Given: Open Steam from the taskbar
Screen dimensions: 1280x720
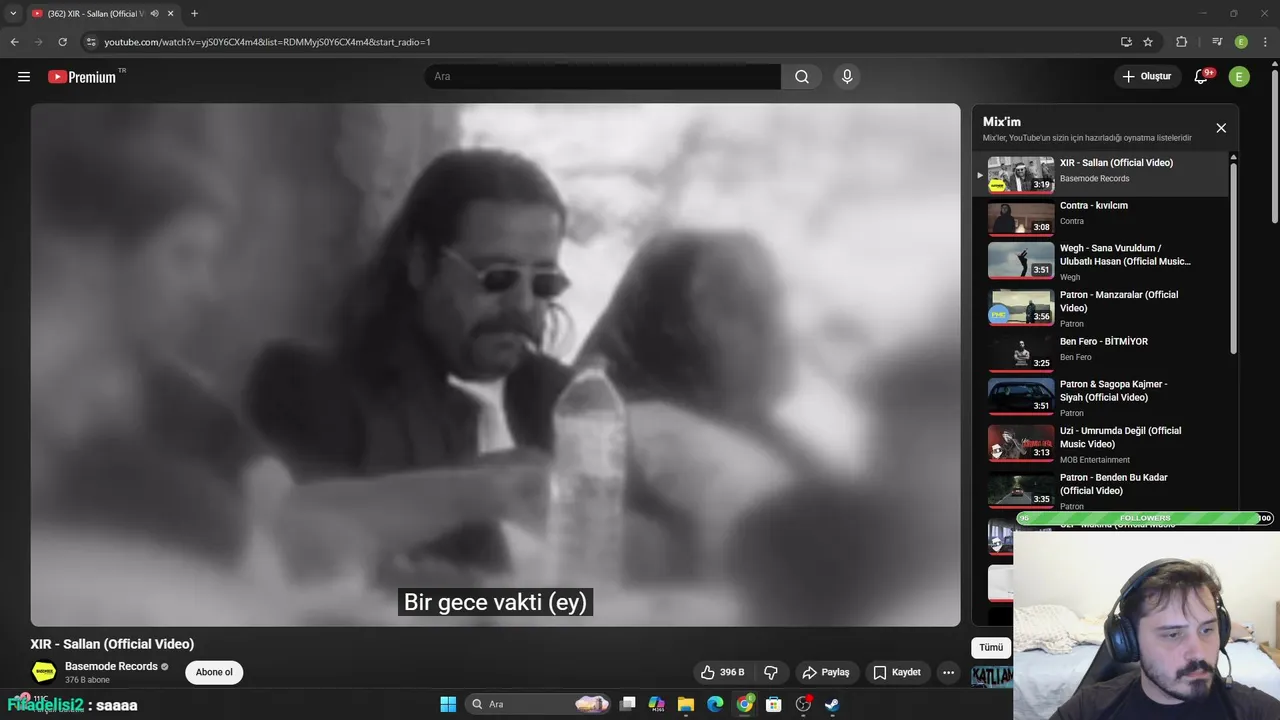Looking at the screenshot, I should 832,704.
